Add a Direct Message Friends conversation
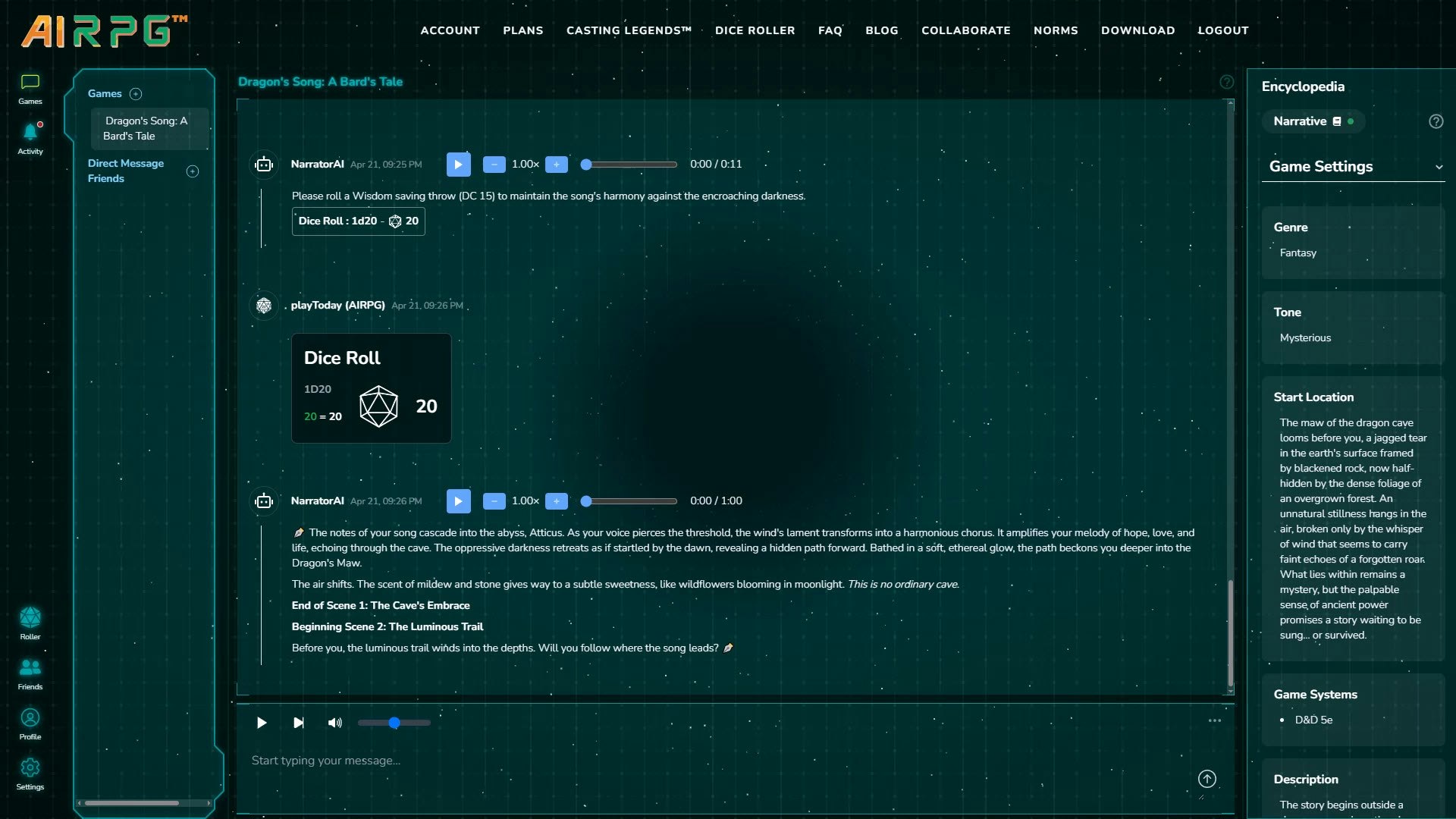1456x819 pixels. click(193, 171)
